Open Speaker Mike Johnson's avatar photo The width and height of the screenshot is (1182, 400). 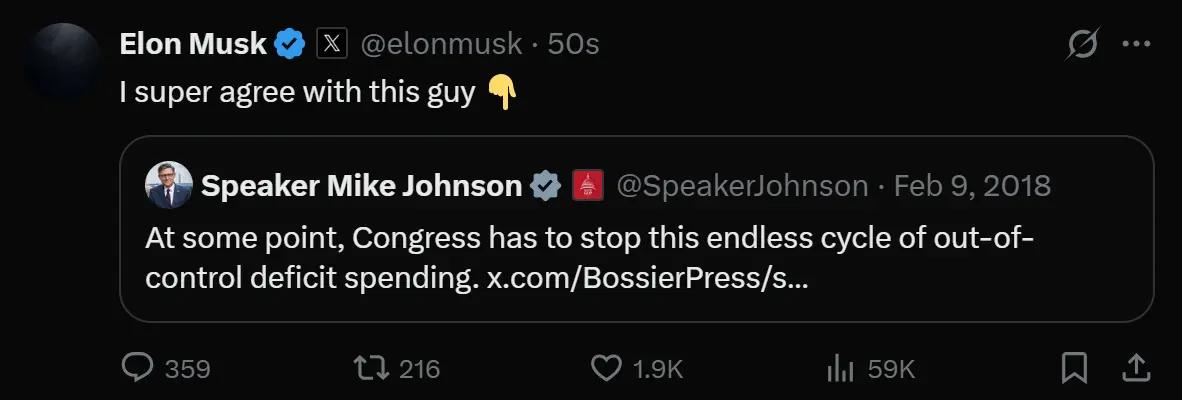tap(168, 186)
